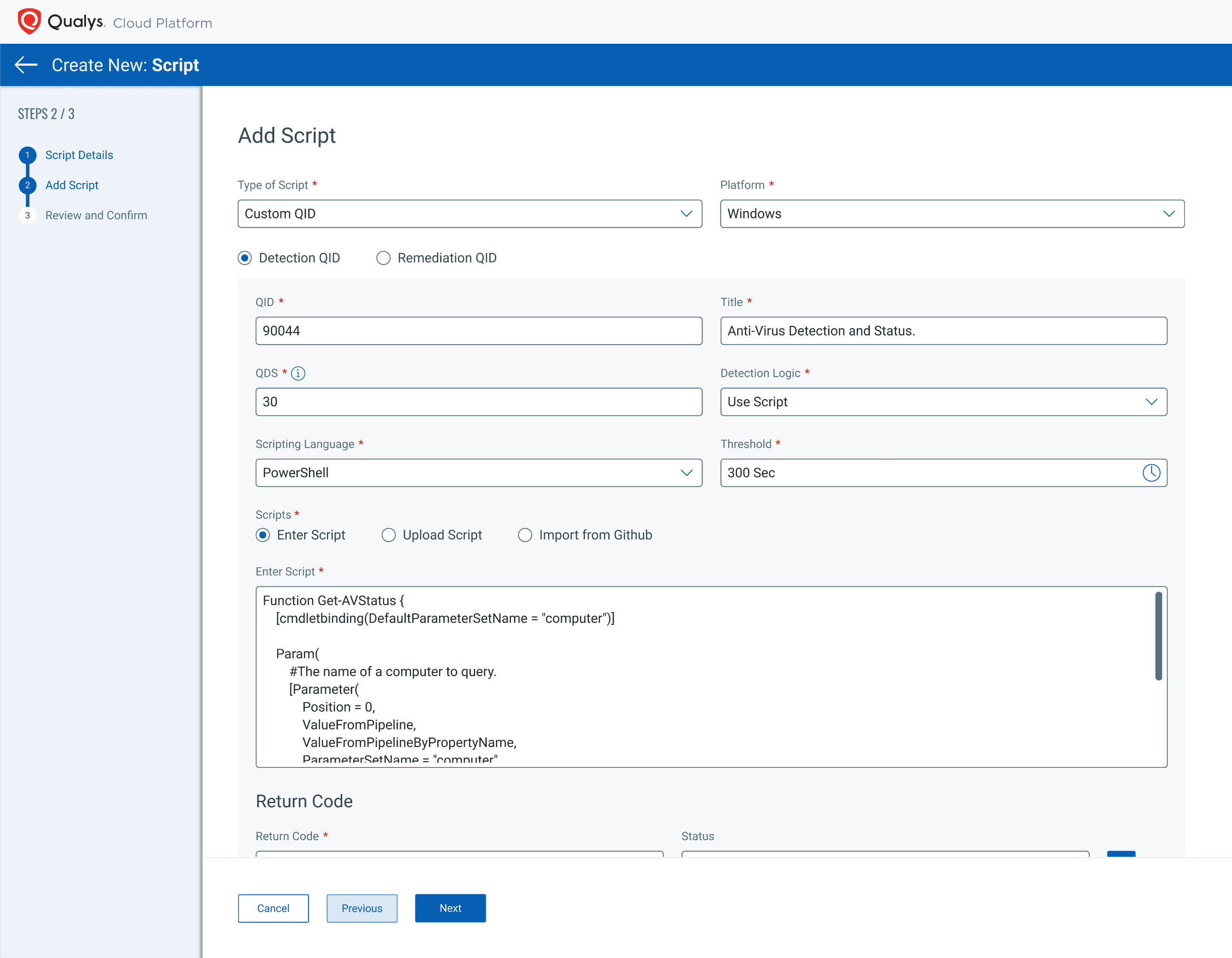
Task: Click the Previous button to go back
Action: (x=362, y=908)
